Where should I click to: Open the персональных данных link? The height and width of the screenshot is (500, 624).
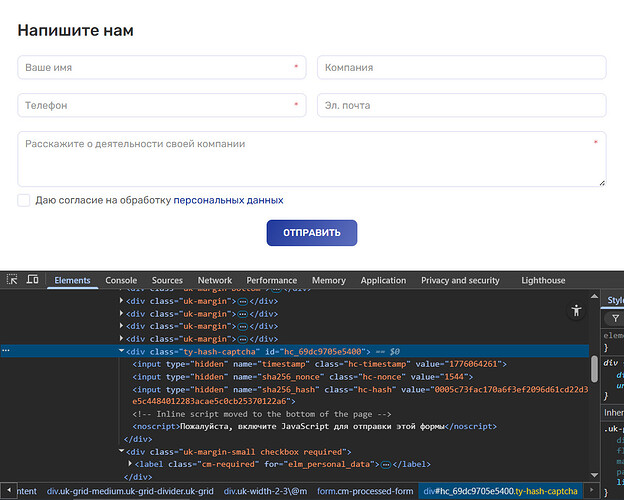click(228, 200)
